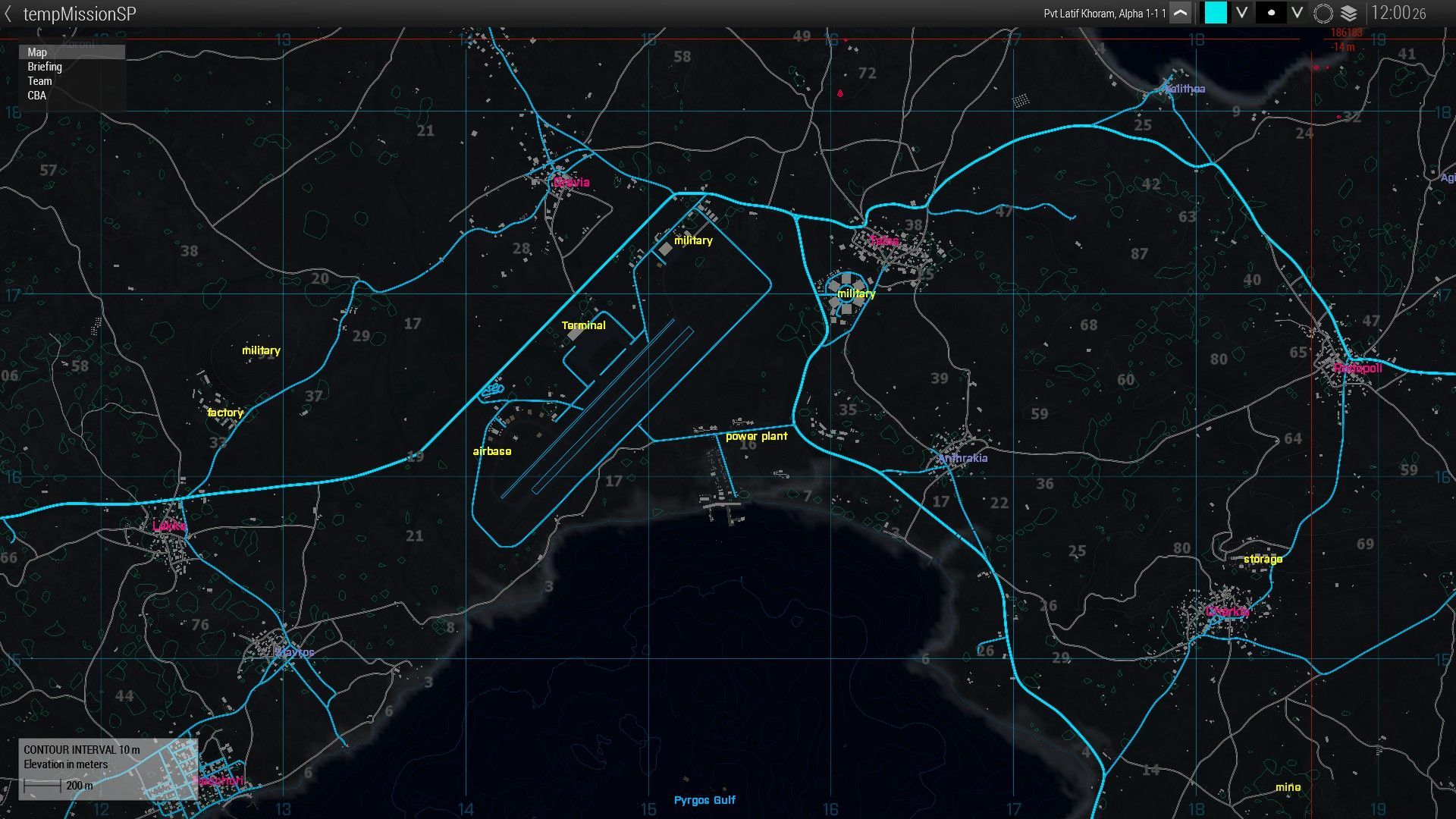Click the airbase map marker label
This screenshot has height=819, width=1456.
point(492,451)
